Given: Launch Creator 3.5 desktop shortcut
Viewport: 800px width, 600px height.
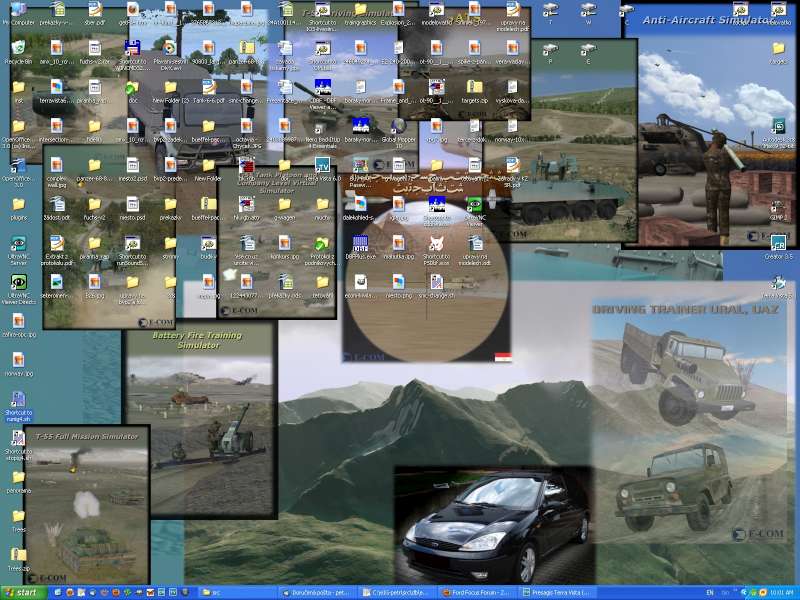Looking at the screenshot, I should [778, 243].
